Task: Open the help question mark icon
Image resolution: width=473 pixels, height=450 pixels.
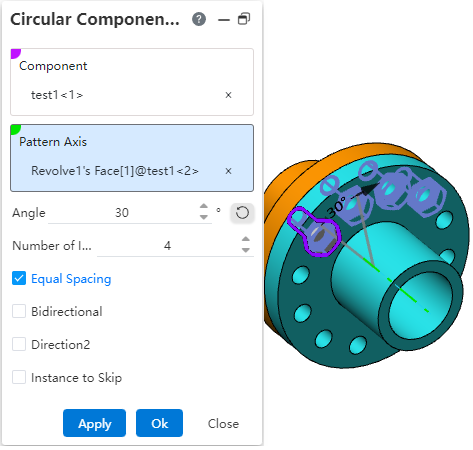Action: click(199, 19)
